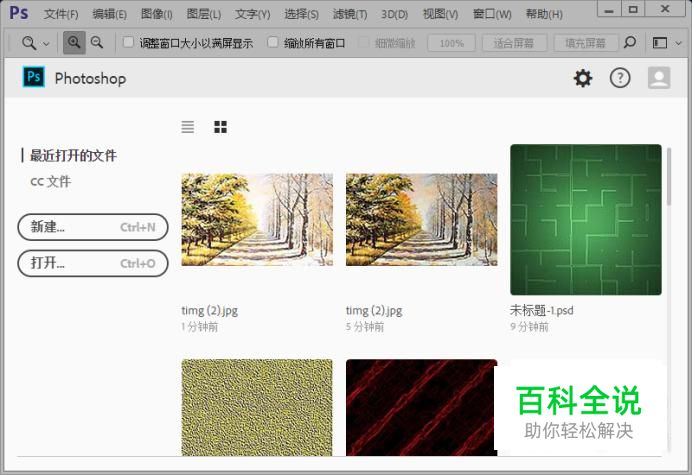The height and width of the screenshot is (475, 692).
Task: Open help with the question mark icon
Action: tap(620, 78)
